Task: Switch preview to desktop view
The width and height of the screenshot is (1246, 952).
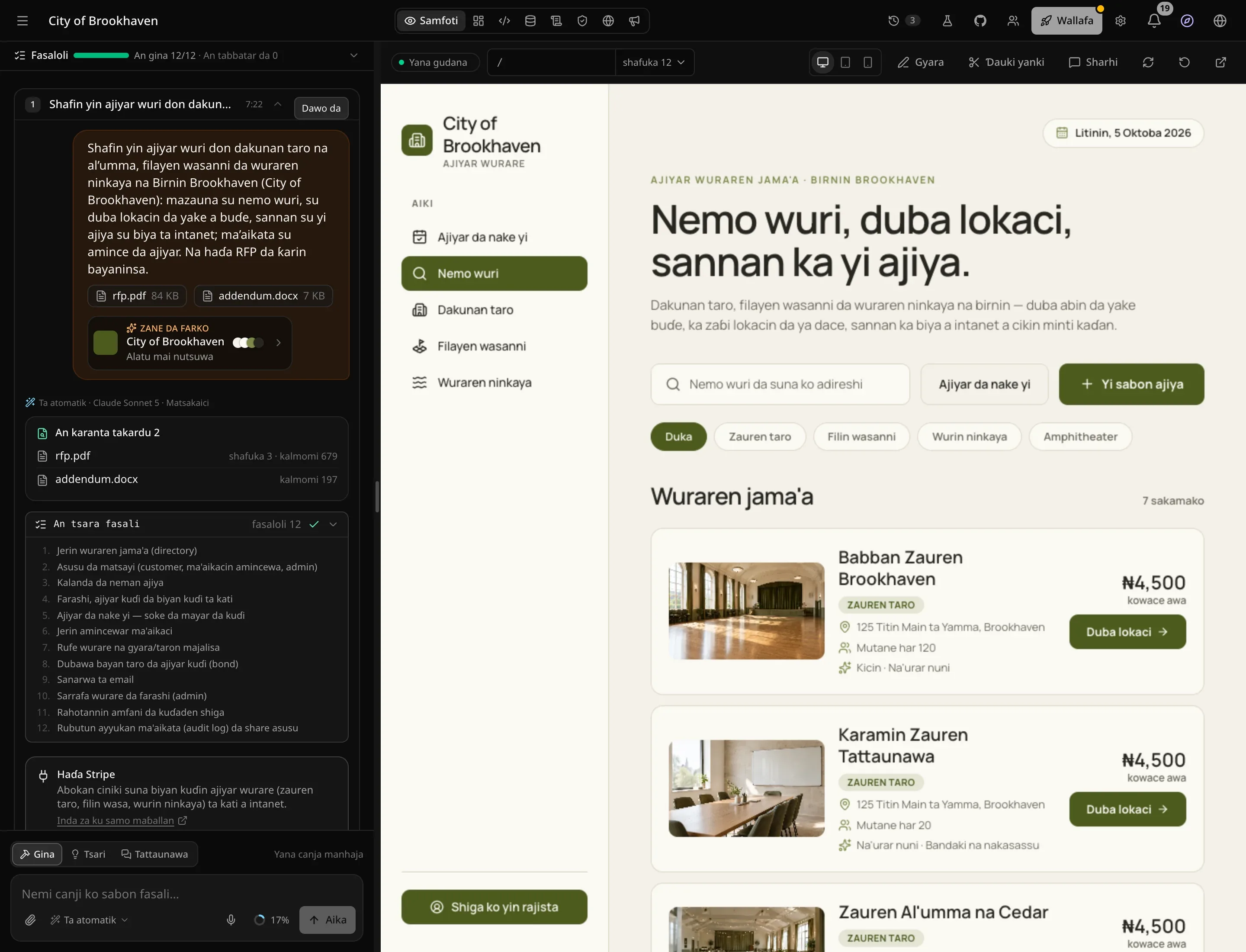Action: (823, 62)
